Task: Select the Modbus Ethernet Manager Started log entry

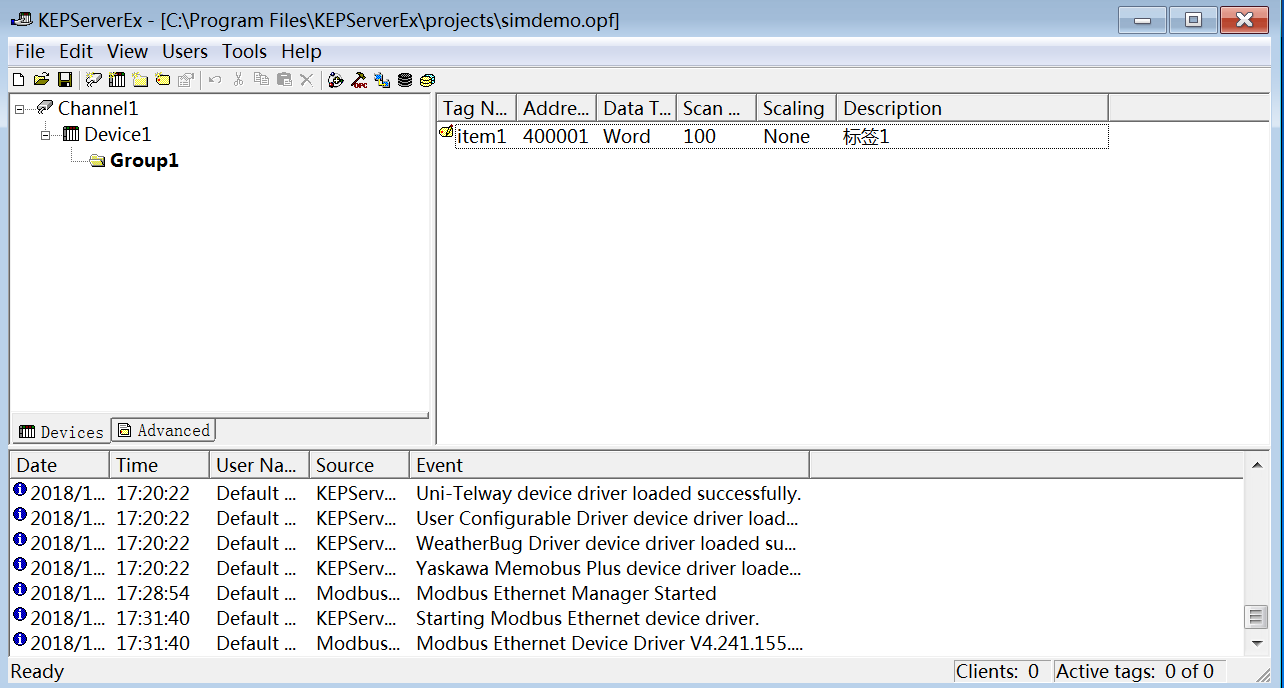Action: (x=565, y=594)
